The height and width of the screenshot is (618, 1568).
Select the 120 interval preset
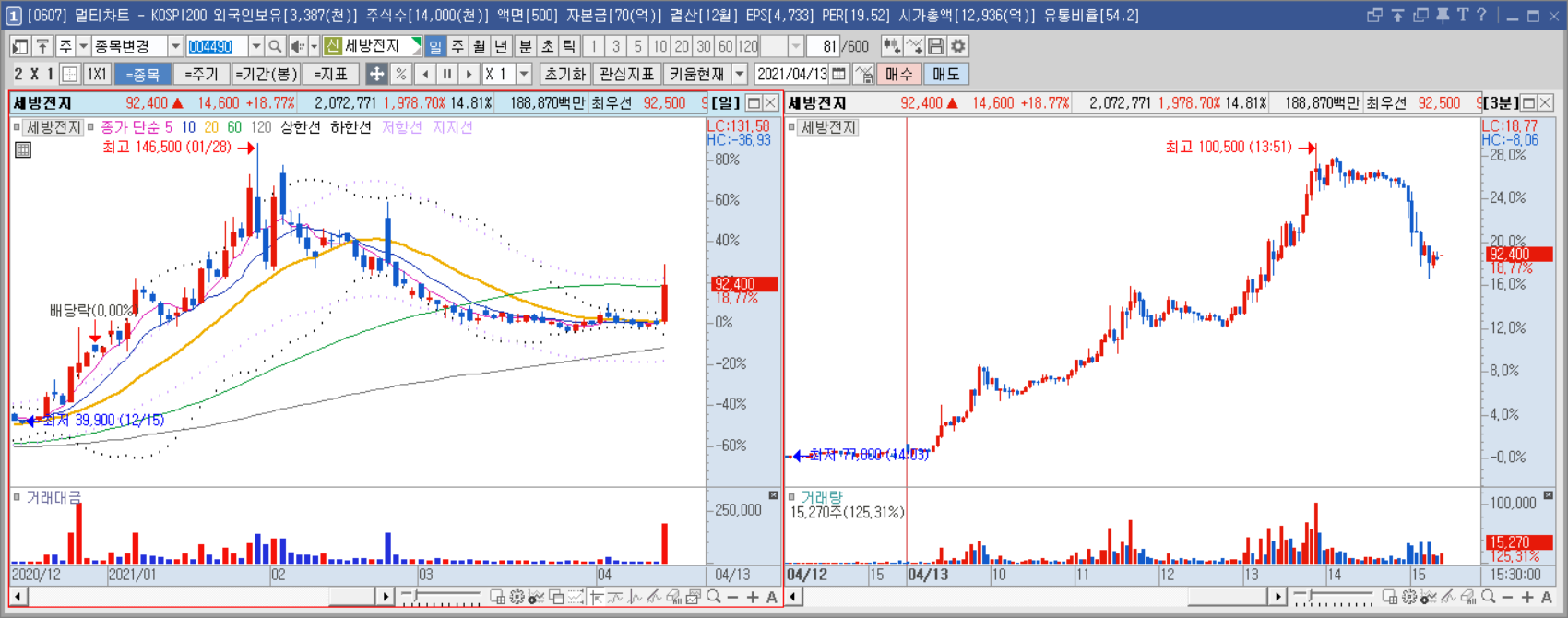click(748, 46)
